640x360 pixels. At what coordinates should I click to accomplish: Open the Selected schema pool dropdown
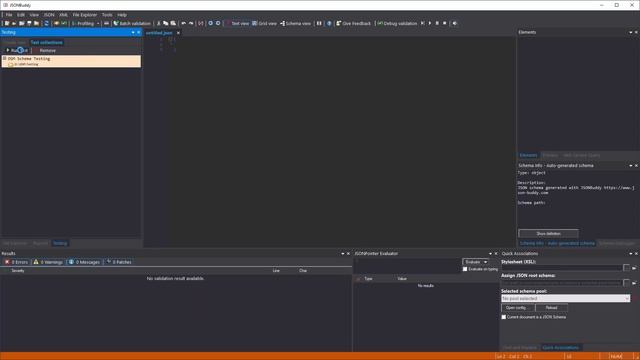point(565,298)
